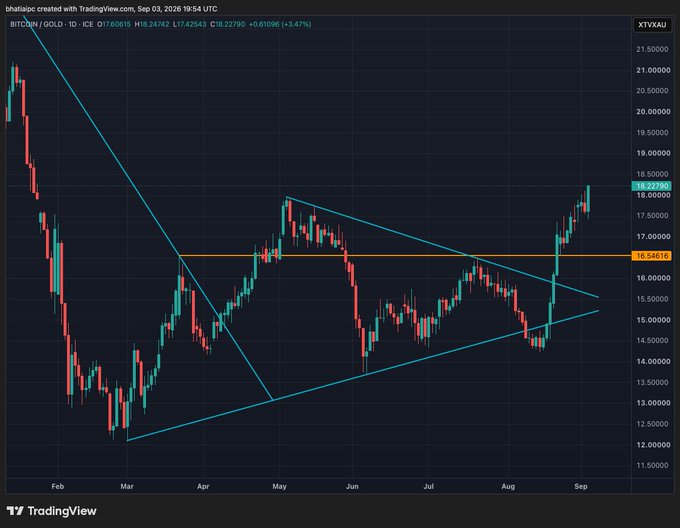Click the change value +0.61096 (+3.47%)
The height and width of the screenshot is (528, 680).
tap(280, 24)
